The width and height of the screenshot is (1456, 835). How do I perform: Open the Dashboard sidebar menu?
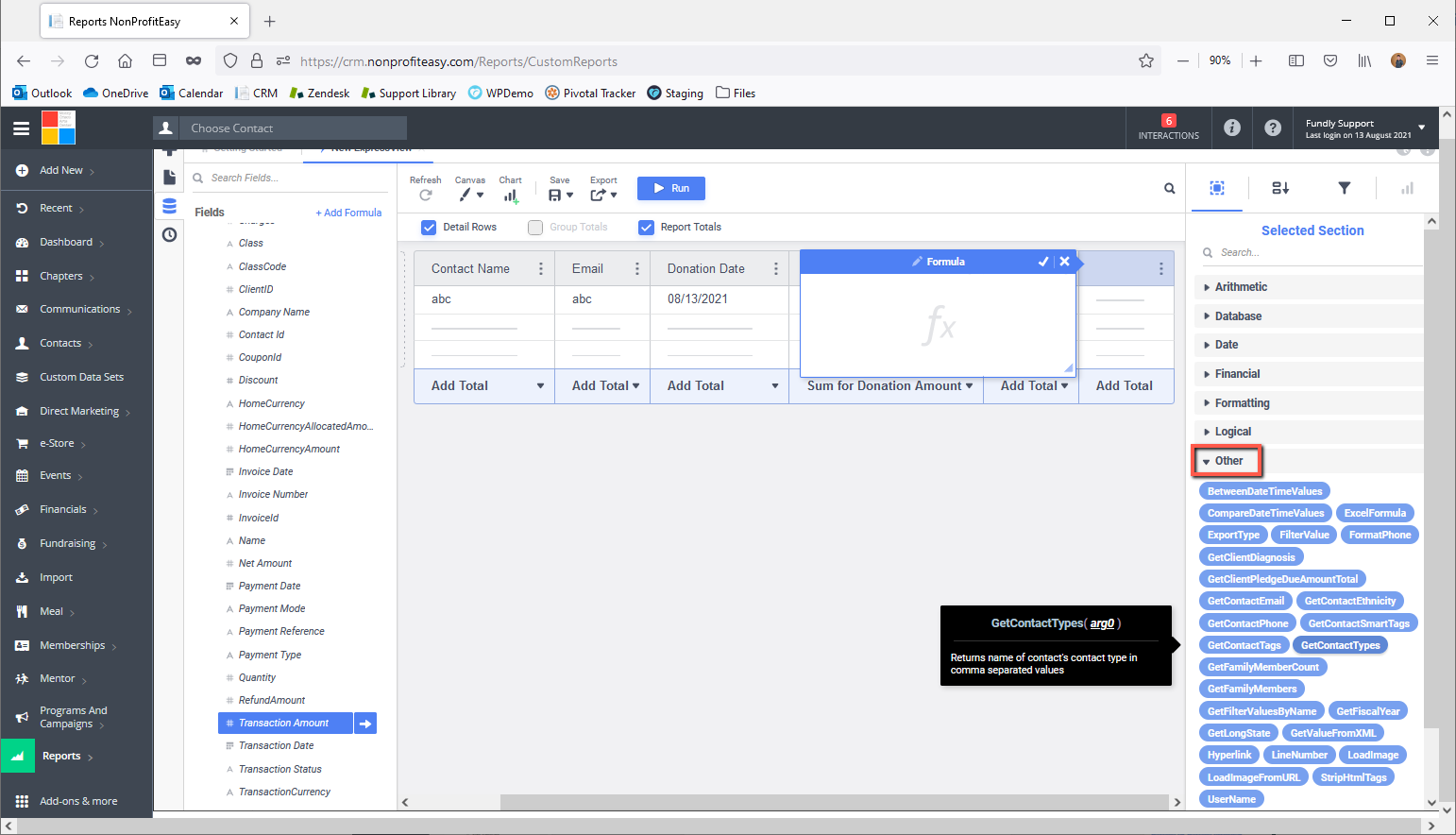[66, 243]
